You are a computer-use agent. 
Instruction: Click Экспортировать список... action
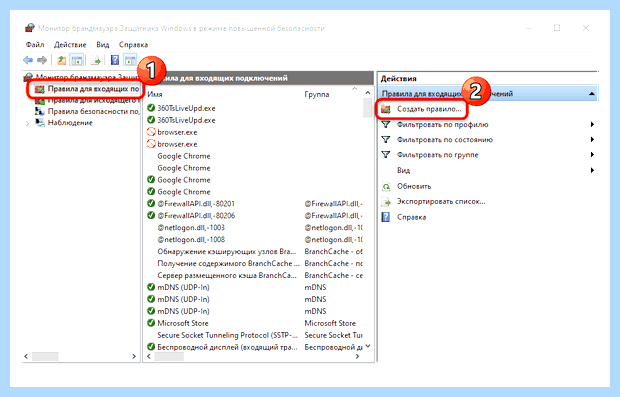[x=441, y=202]
